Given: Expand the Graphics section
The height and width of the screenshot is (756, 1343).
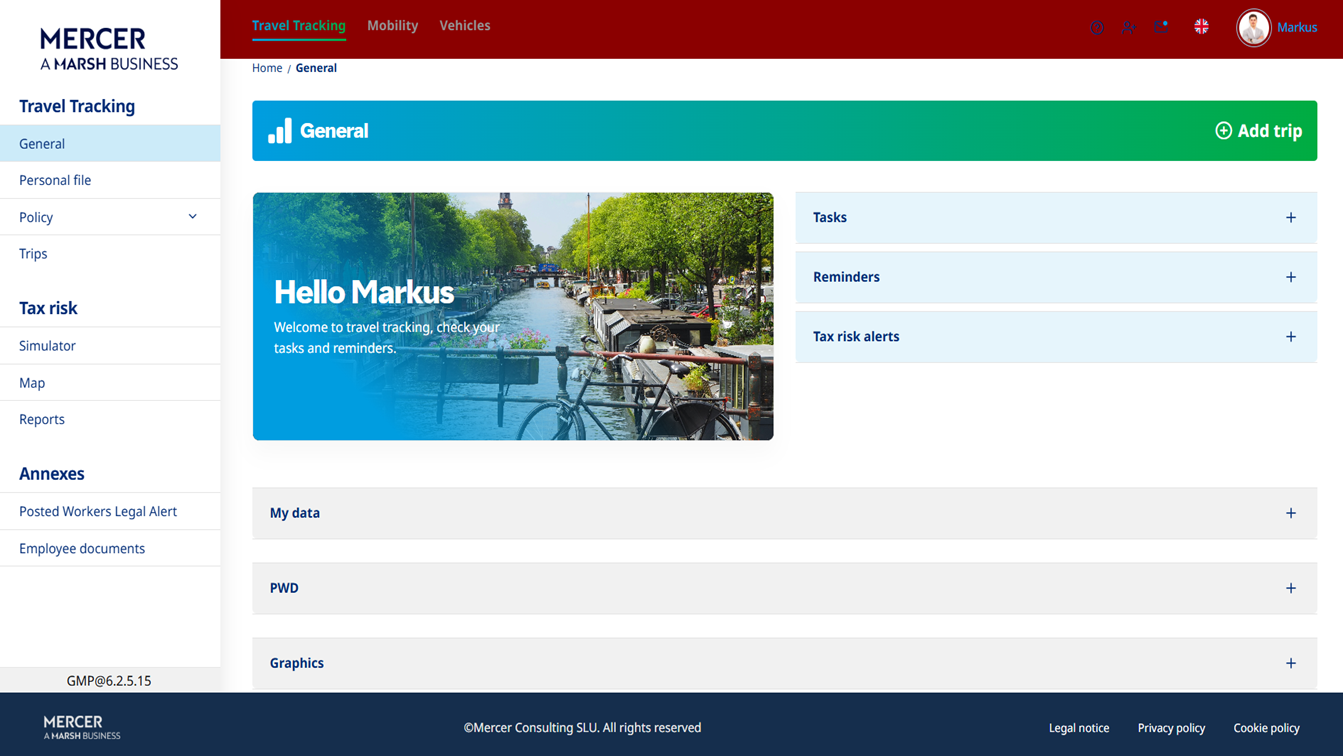Looking at the screenshot, I should [x=1290, y=662].
